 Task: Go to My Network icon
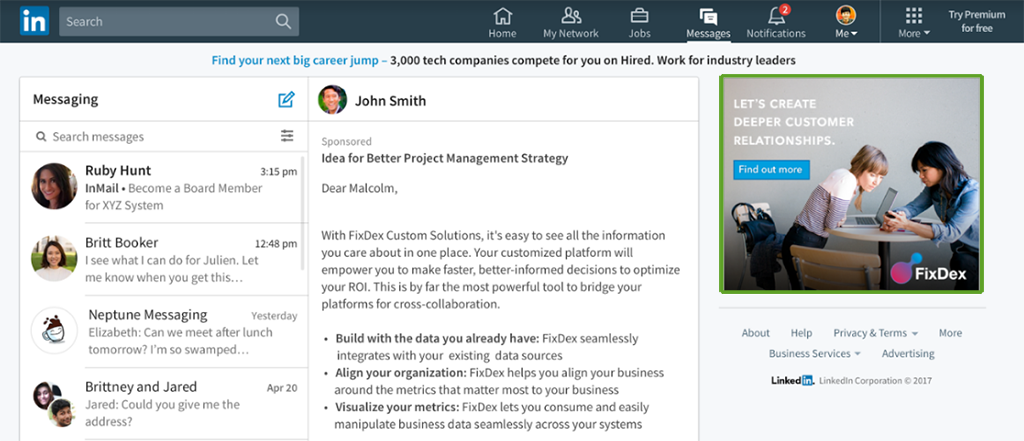[x=571, y=16]
